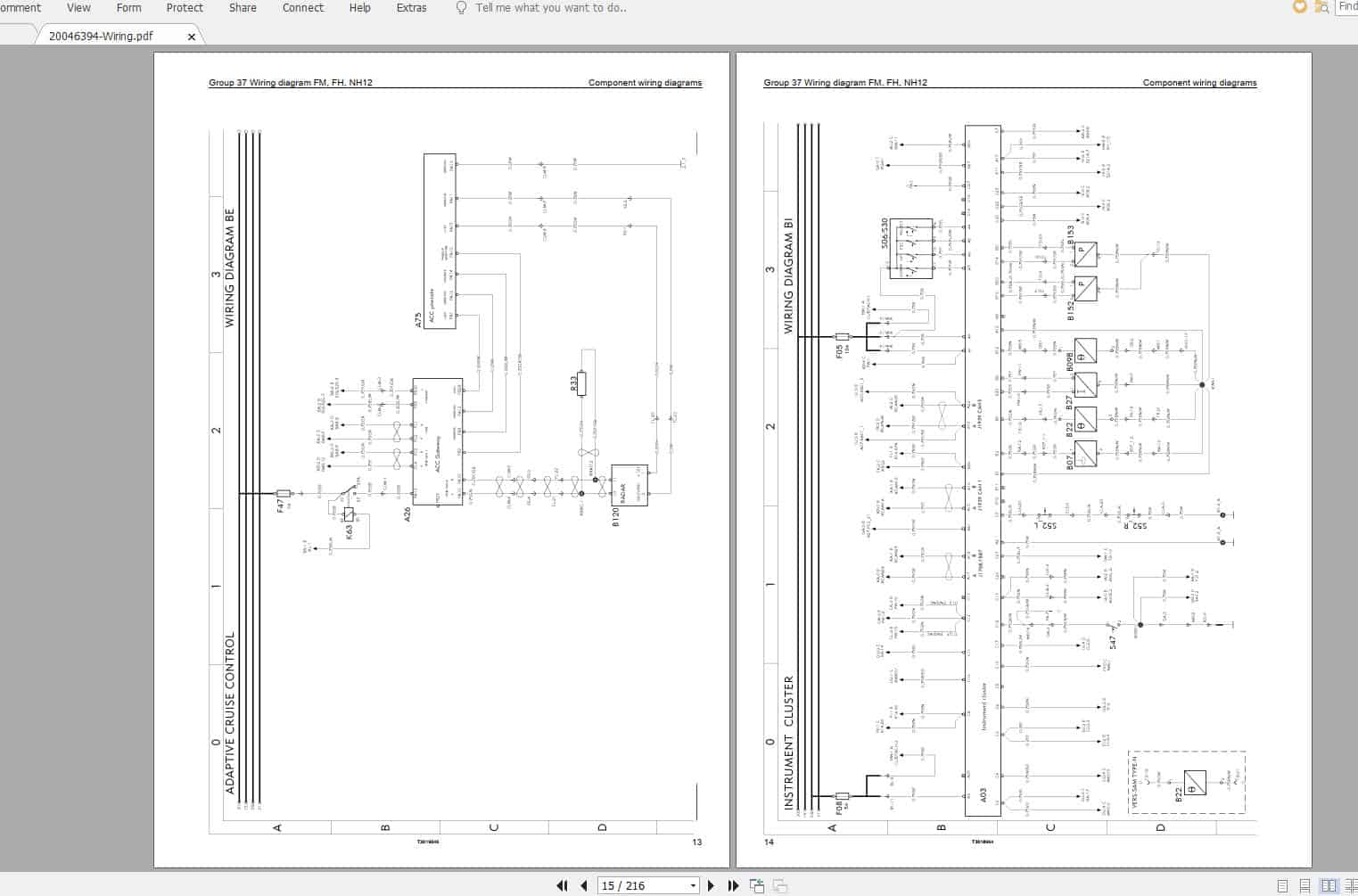Switch to continuous page view
Image resolution: width=1358 pixels, height=896 pixels.
click(x=1305, y=885)
